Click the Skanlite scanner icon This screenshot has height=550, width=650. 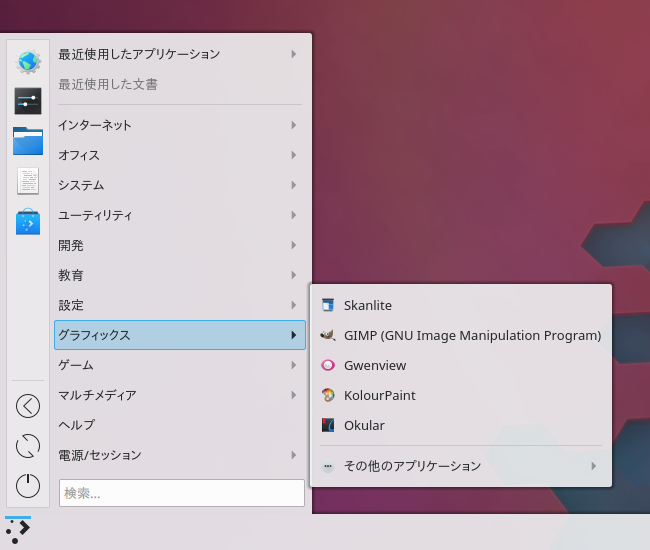tap(328, 305)
